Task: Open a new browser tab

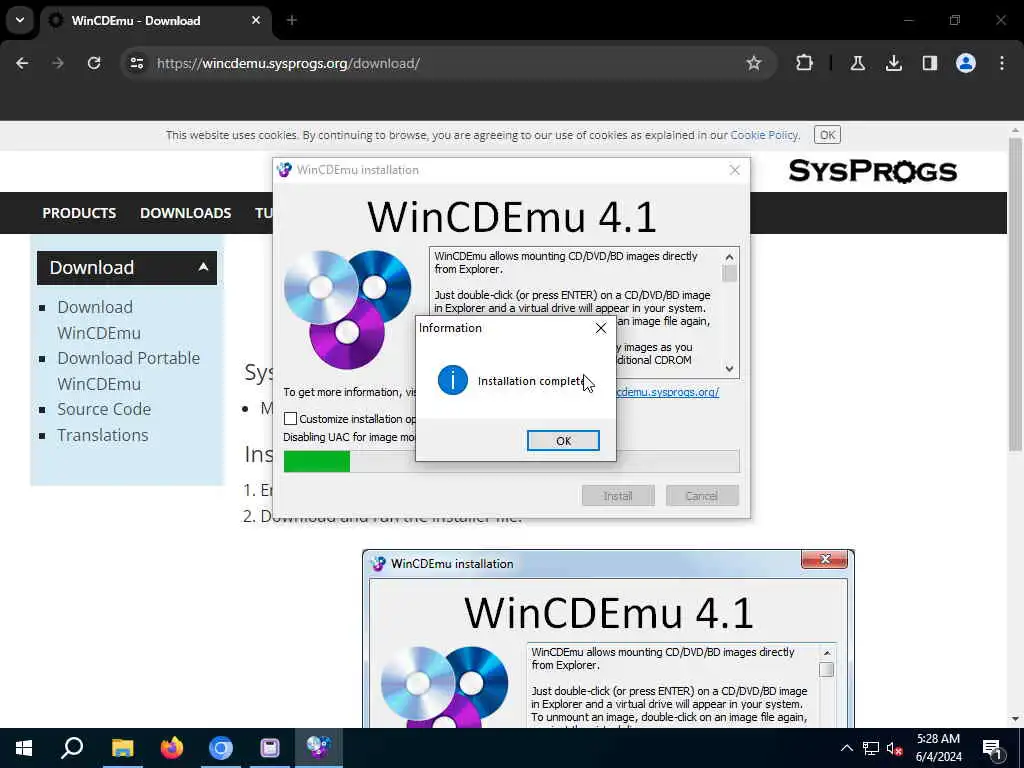Action: pos(292,20)
